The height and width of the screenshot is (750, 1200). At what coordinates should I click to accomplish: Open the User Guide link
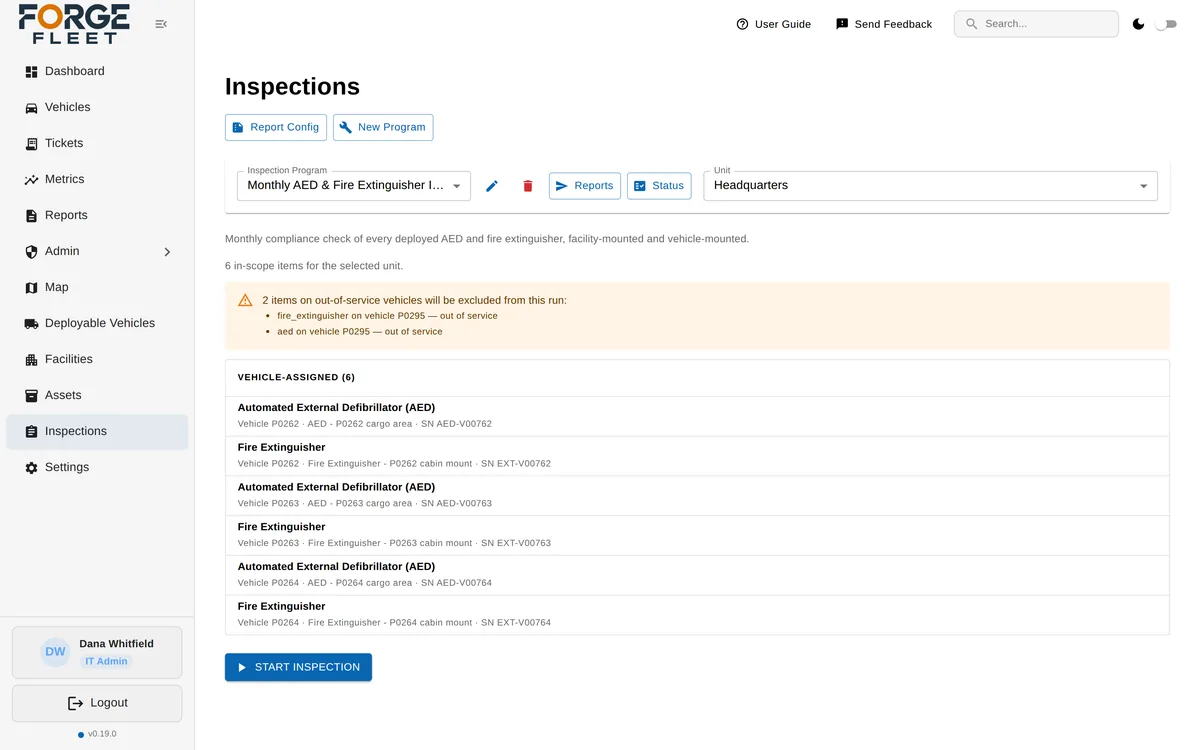click(x=773, y=24)
